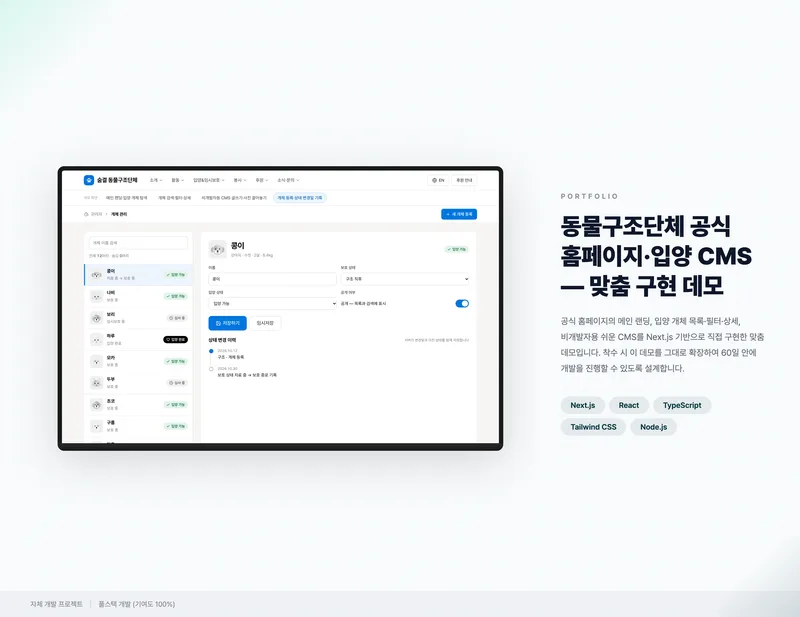Toggle the 공개 여부 visibility switch
800x617 pixels.
pos(462,304)
